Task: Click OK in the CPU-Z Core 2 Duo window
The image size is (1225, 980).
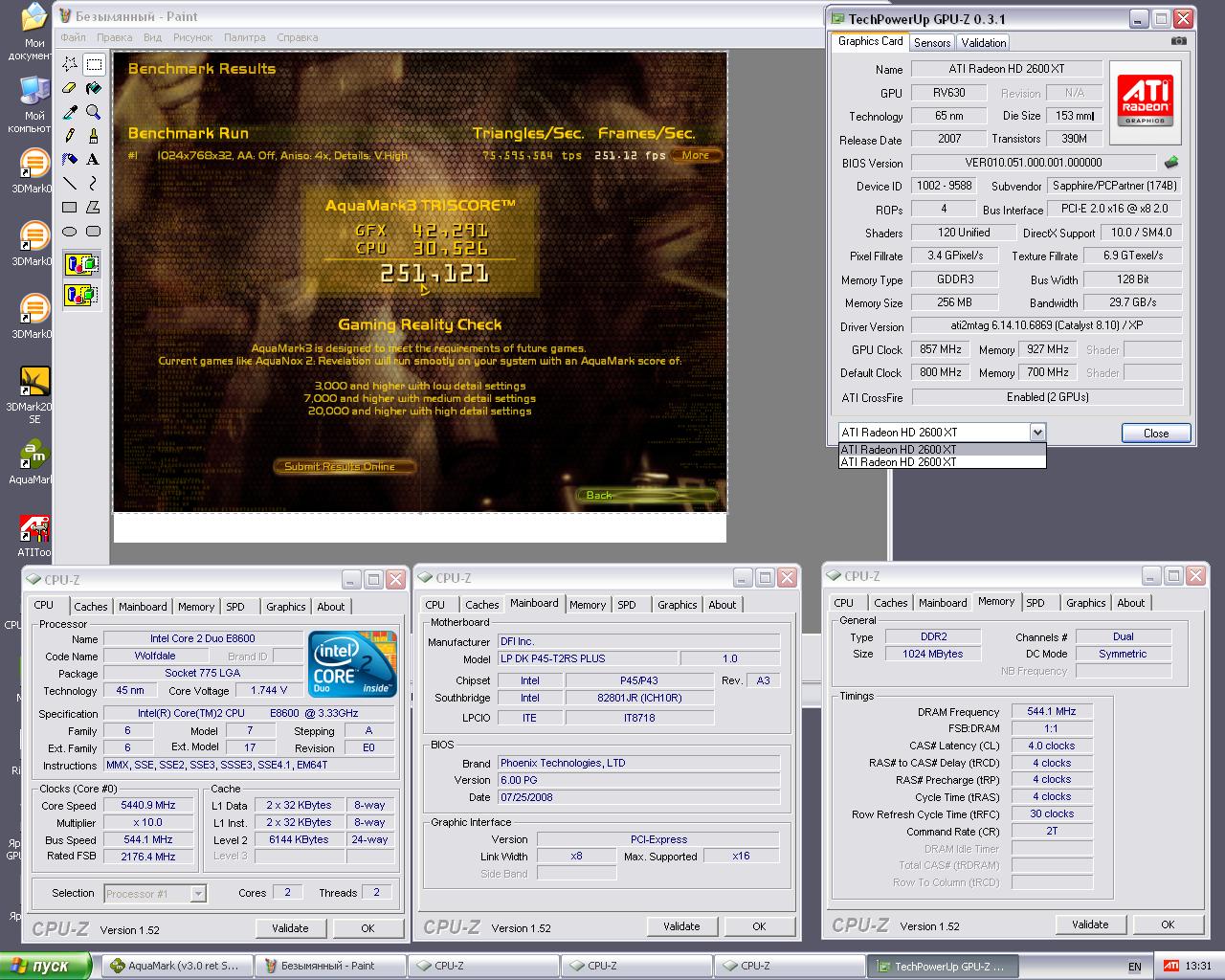Action: point(367,928)
